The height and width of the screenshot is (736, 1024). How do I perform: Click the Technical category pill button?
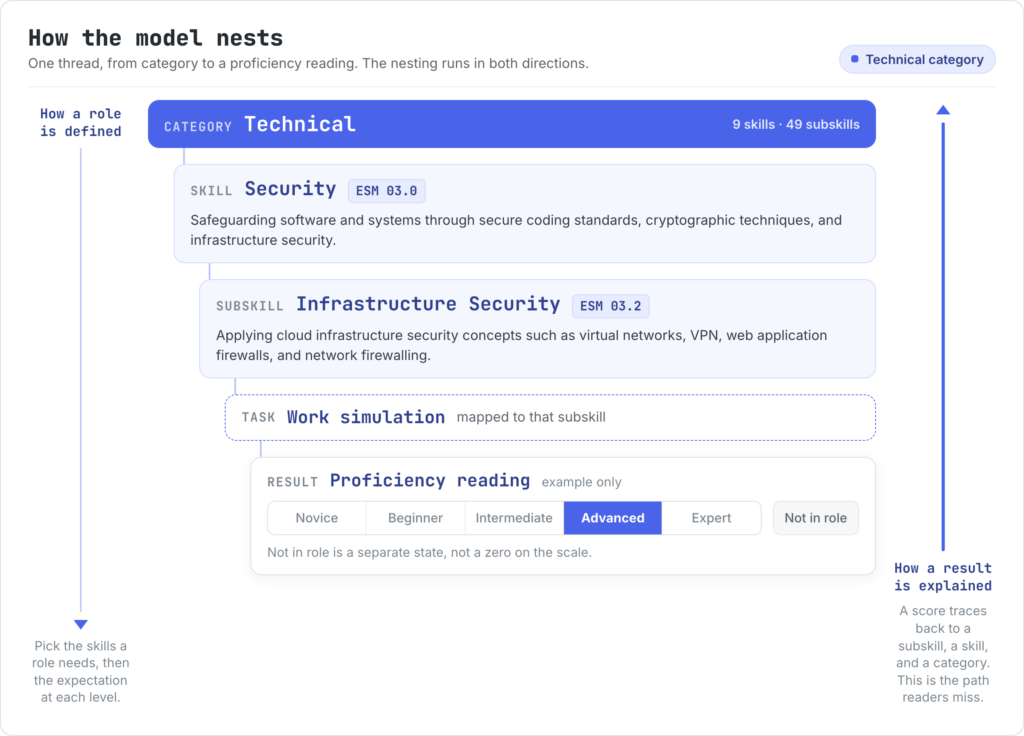pos(918,59)
